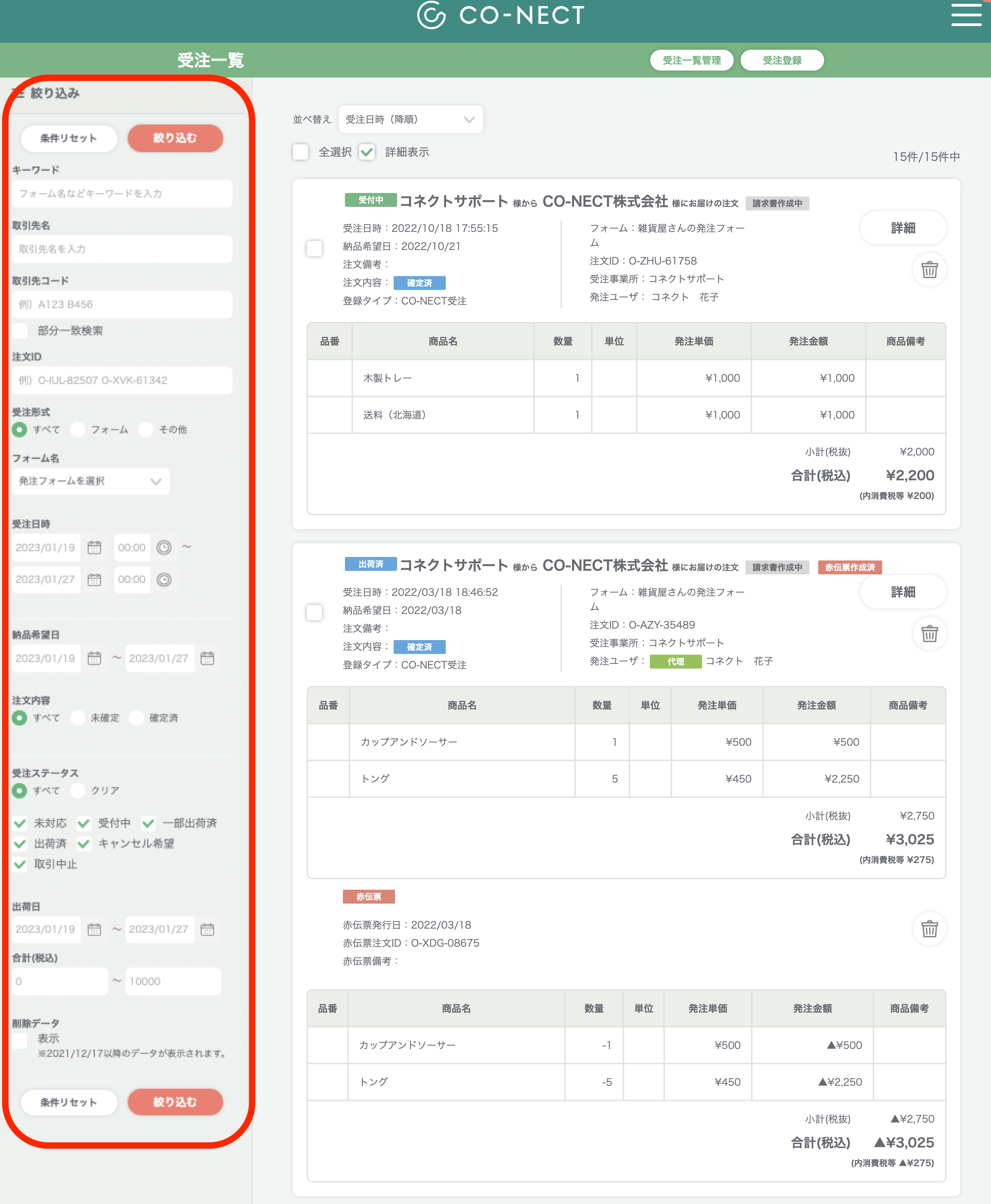The height and width of the screenshot is (1204, 991).
Task: Open the 出荷日 start calendar icon
Action: click(x=94, y=929)
